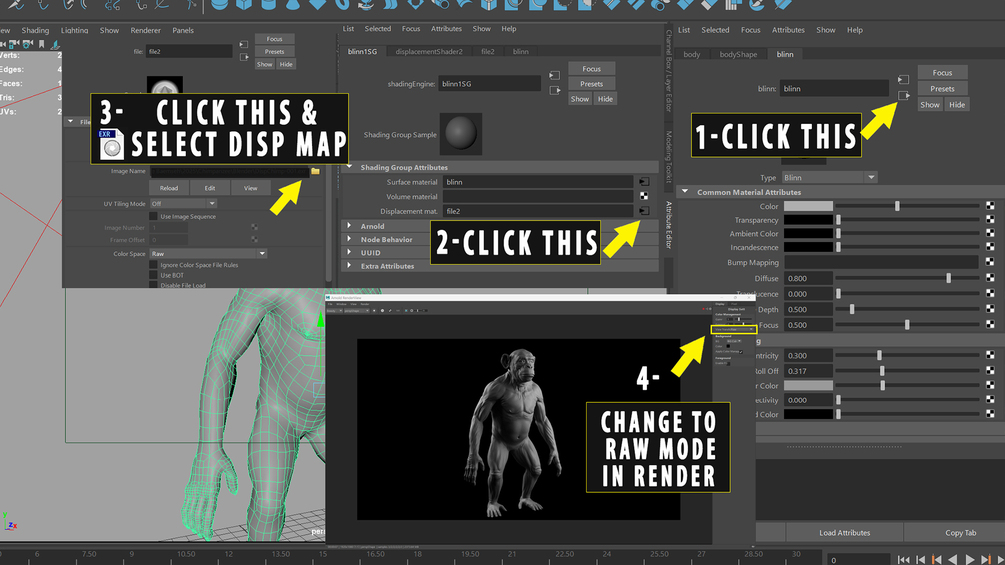Click the Reload button for the image file
Image resolution: width=1005 pixels, height=565 pixels.
pos(169,188)
